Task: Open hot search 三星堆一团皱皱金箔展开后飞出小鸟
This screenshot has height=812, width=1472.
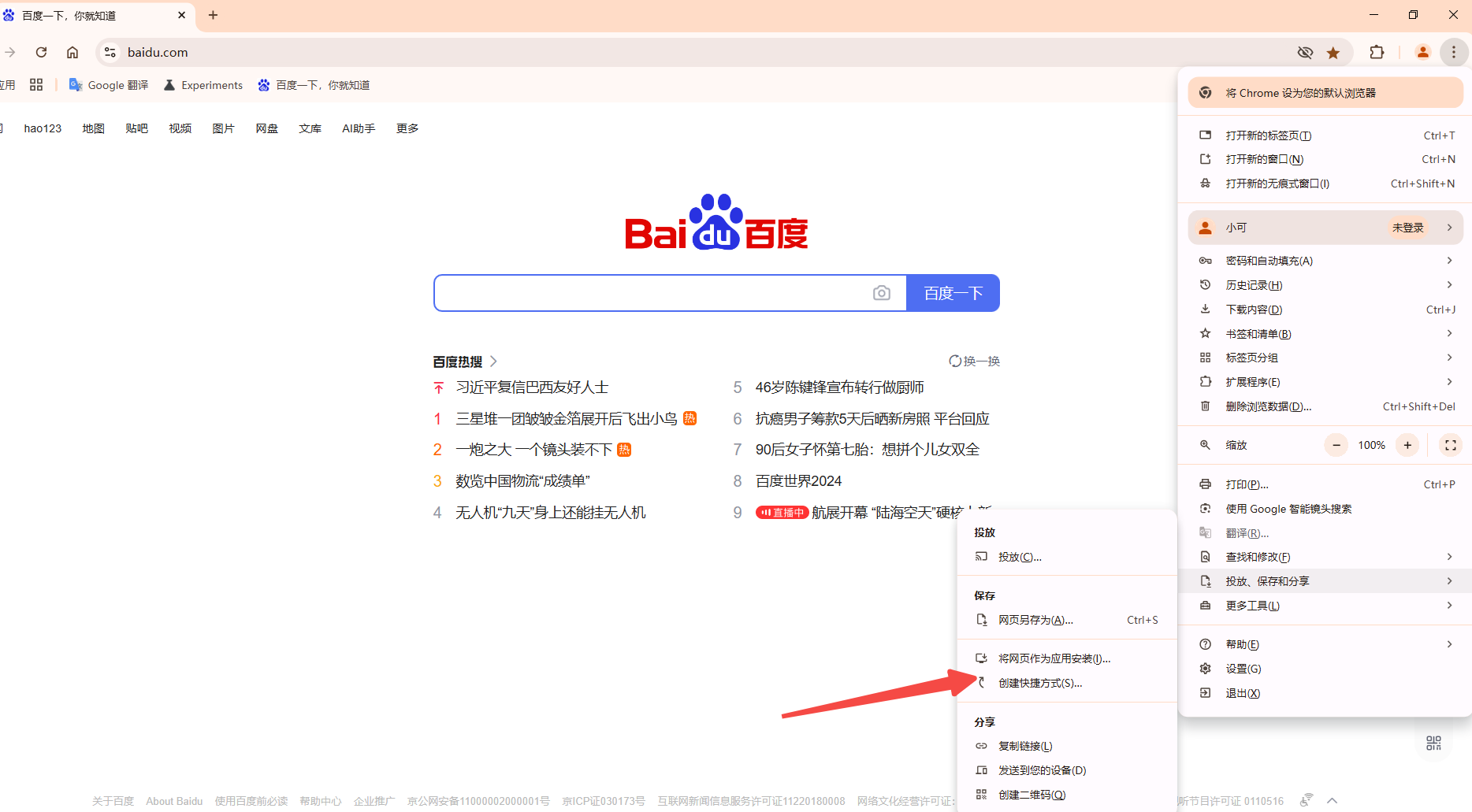Action: click(567, 418)
